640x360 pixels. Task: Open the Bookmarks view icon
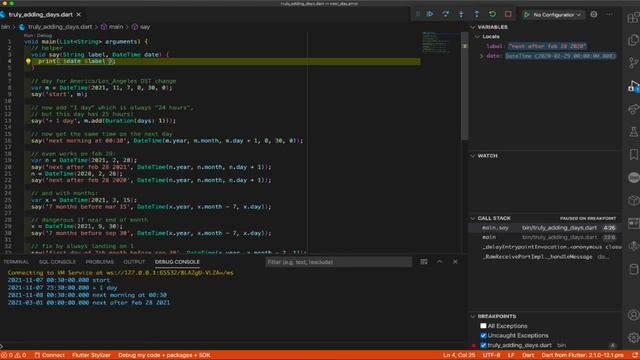[x=633, y=154]
